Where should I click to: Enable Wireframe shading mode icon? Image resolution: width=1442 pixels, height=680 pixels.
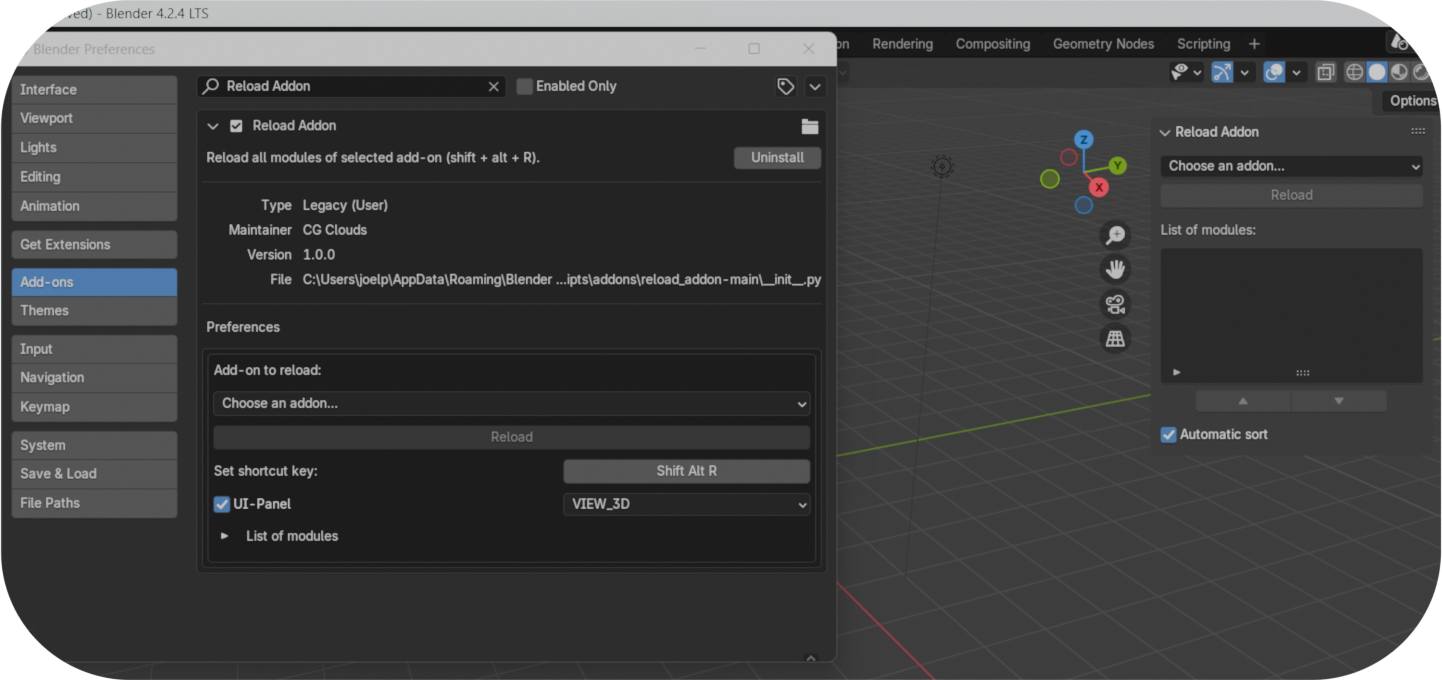[1353, 72]
